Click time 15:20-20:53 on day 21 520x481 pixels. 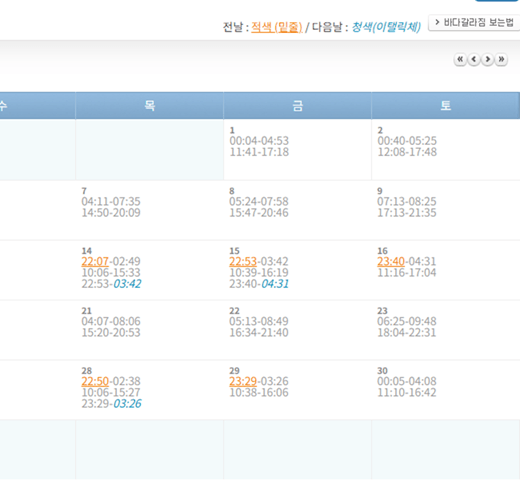click(x=111, y=333)
